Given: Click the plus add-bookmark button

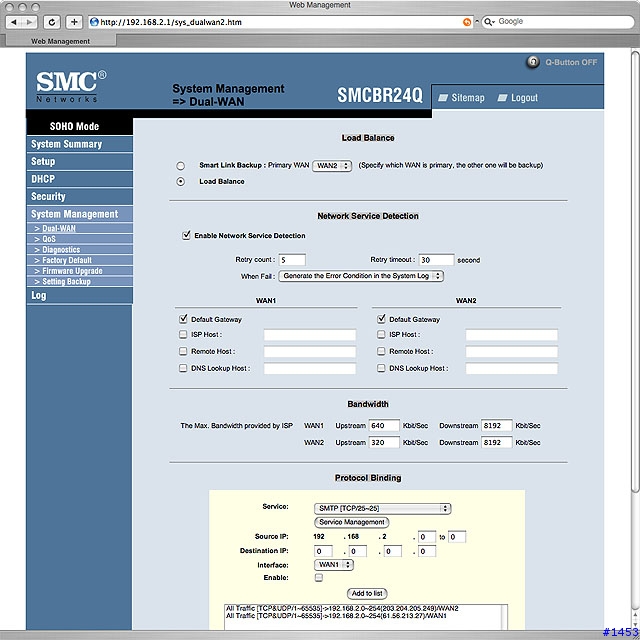Looking at the screenshot, I should [74, 22].
